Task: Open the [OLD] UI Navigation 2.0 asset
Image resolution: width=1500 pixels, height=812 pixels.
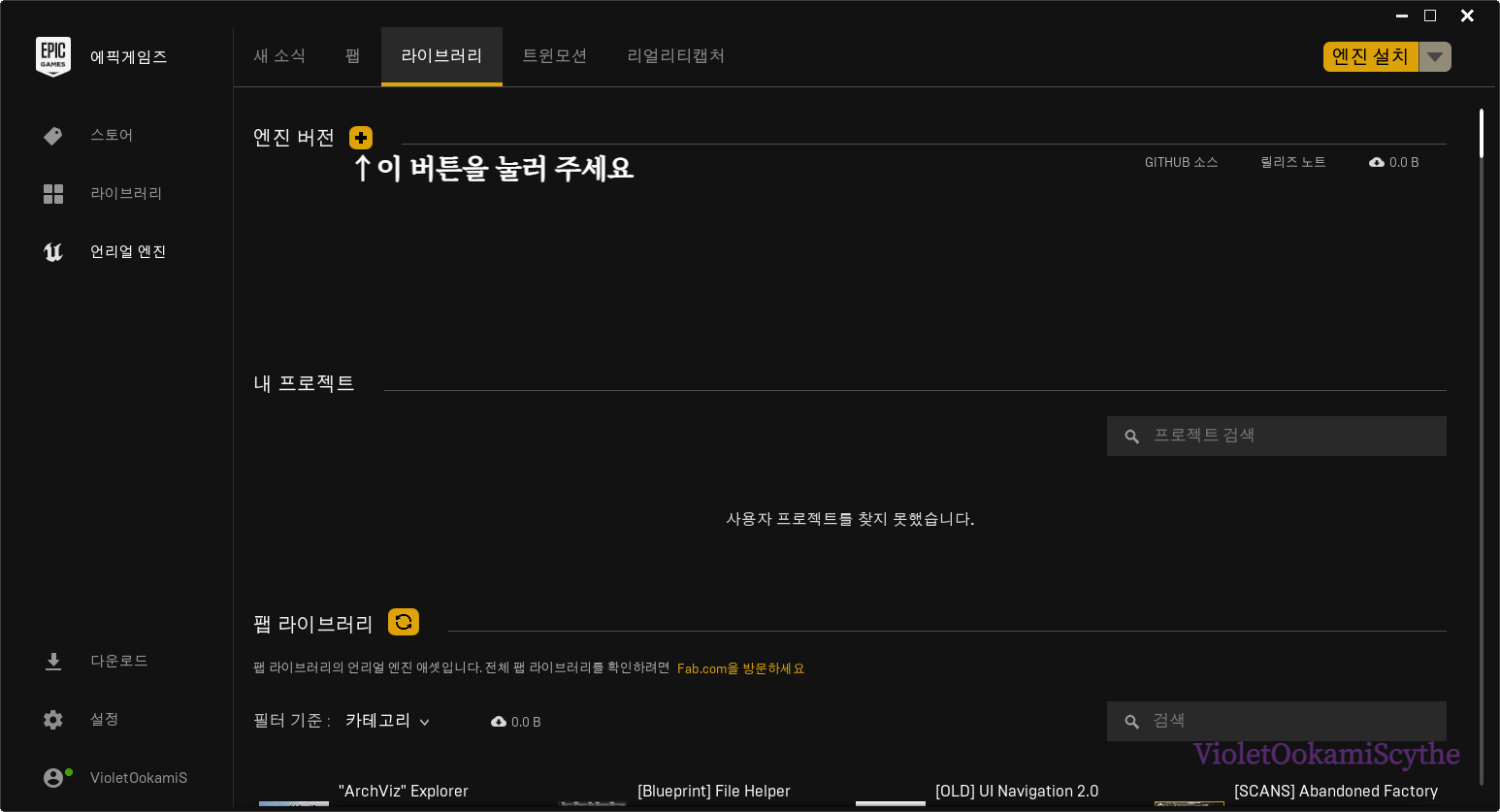Action: (x=1017, y=791)
